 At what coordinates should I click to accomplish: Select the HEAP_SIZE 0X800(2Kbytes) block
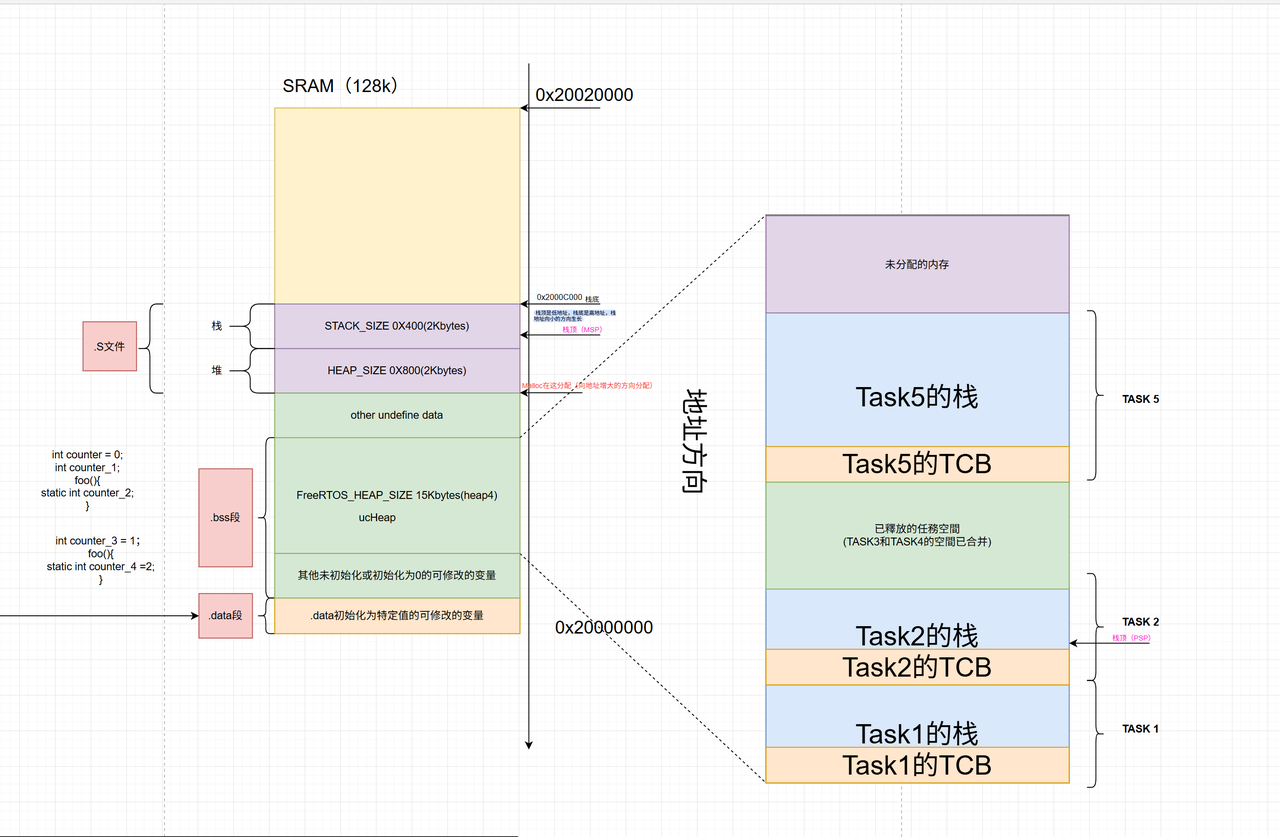pos(396,370)
